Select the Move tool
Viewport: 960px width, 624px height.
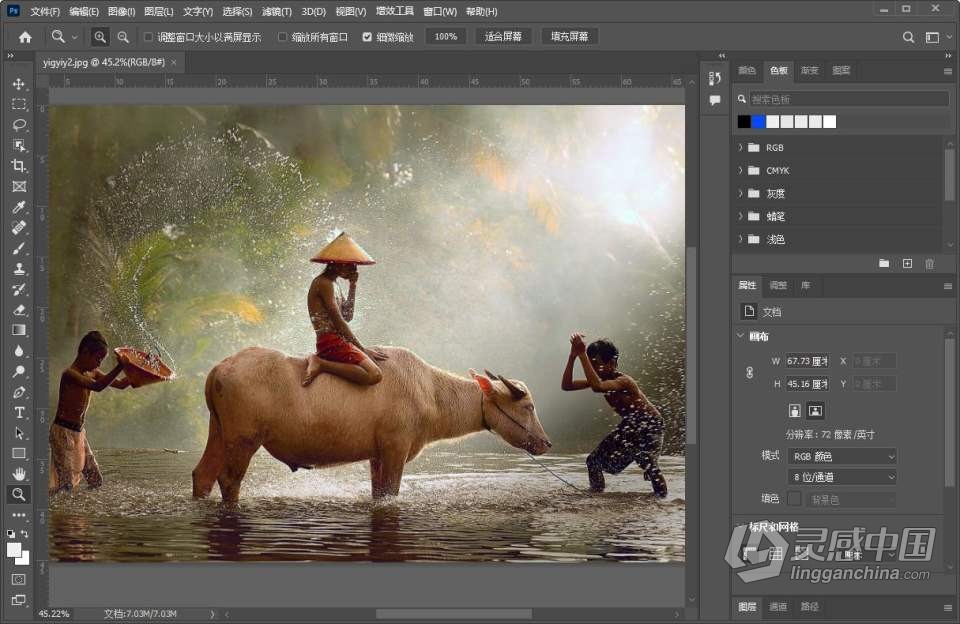point(19,84)
